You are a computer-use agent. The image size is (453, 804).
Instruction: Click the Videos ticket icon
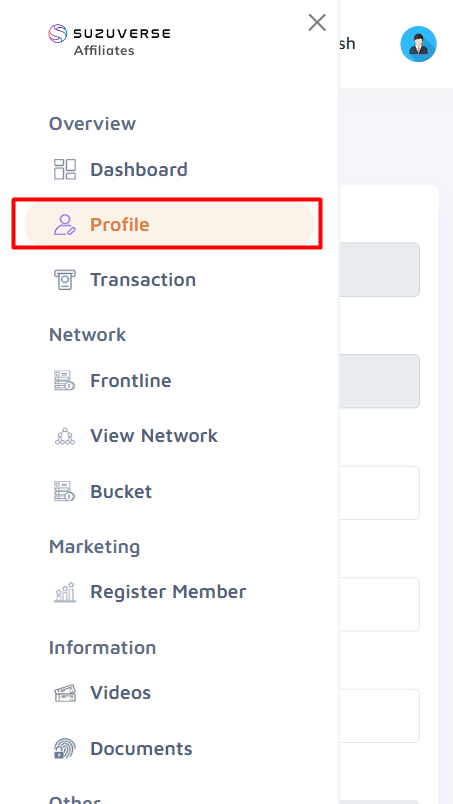(65, 693)
